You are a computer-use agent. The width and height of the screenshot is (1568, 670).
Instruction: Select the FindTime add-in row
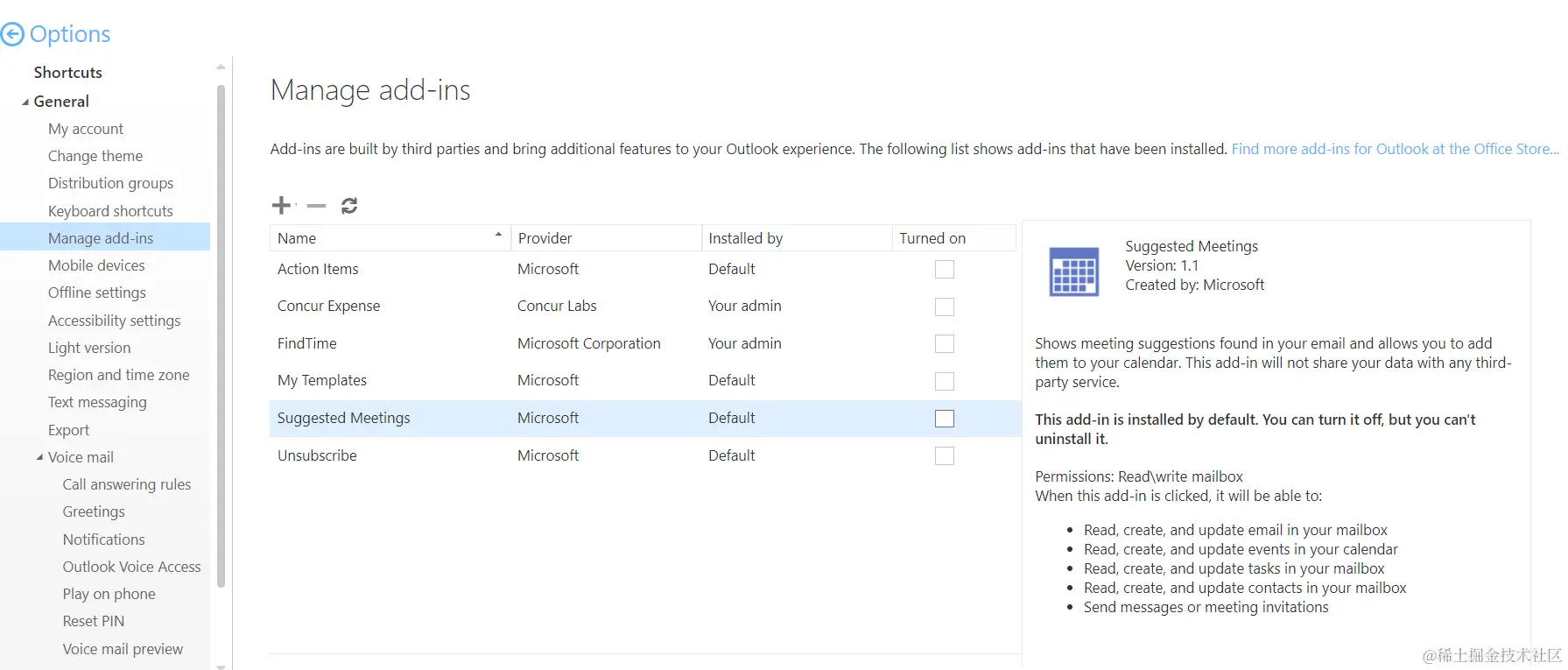[x=645, y=344]
